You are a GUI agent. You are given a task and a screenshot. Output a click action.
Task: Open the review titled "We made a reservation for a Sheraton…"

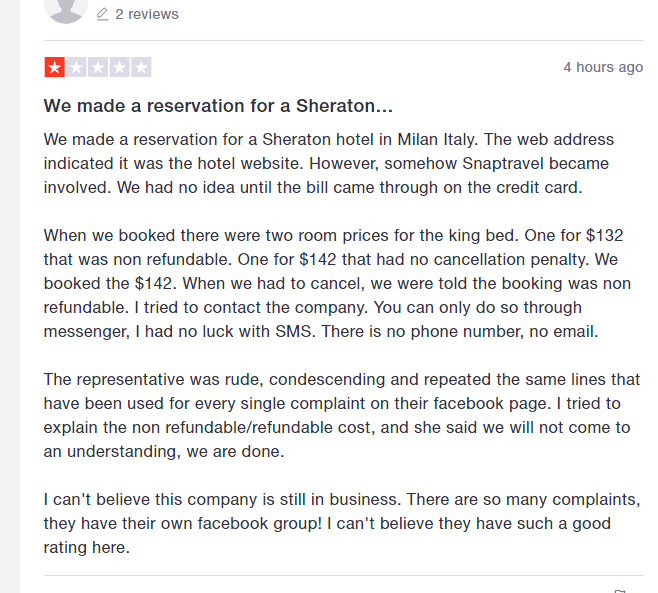pos(218,106)
